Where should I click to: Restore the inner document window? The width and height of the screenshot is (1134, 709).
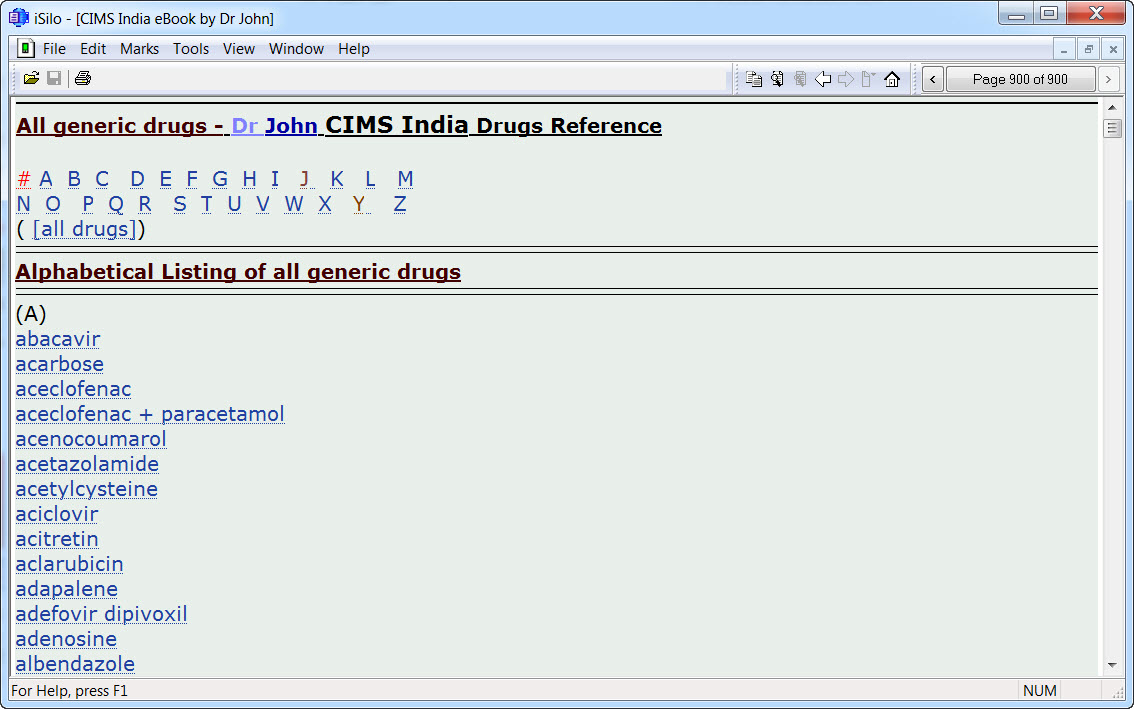1088,50
